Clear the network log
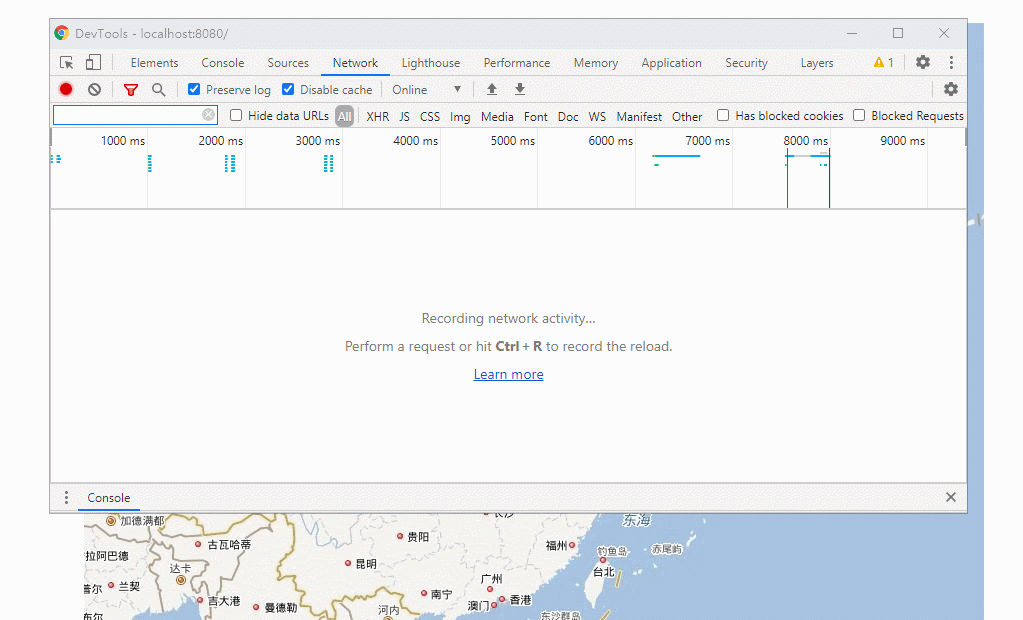This screenshot has width=1023, height=620. (x=94, y=89)
